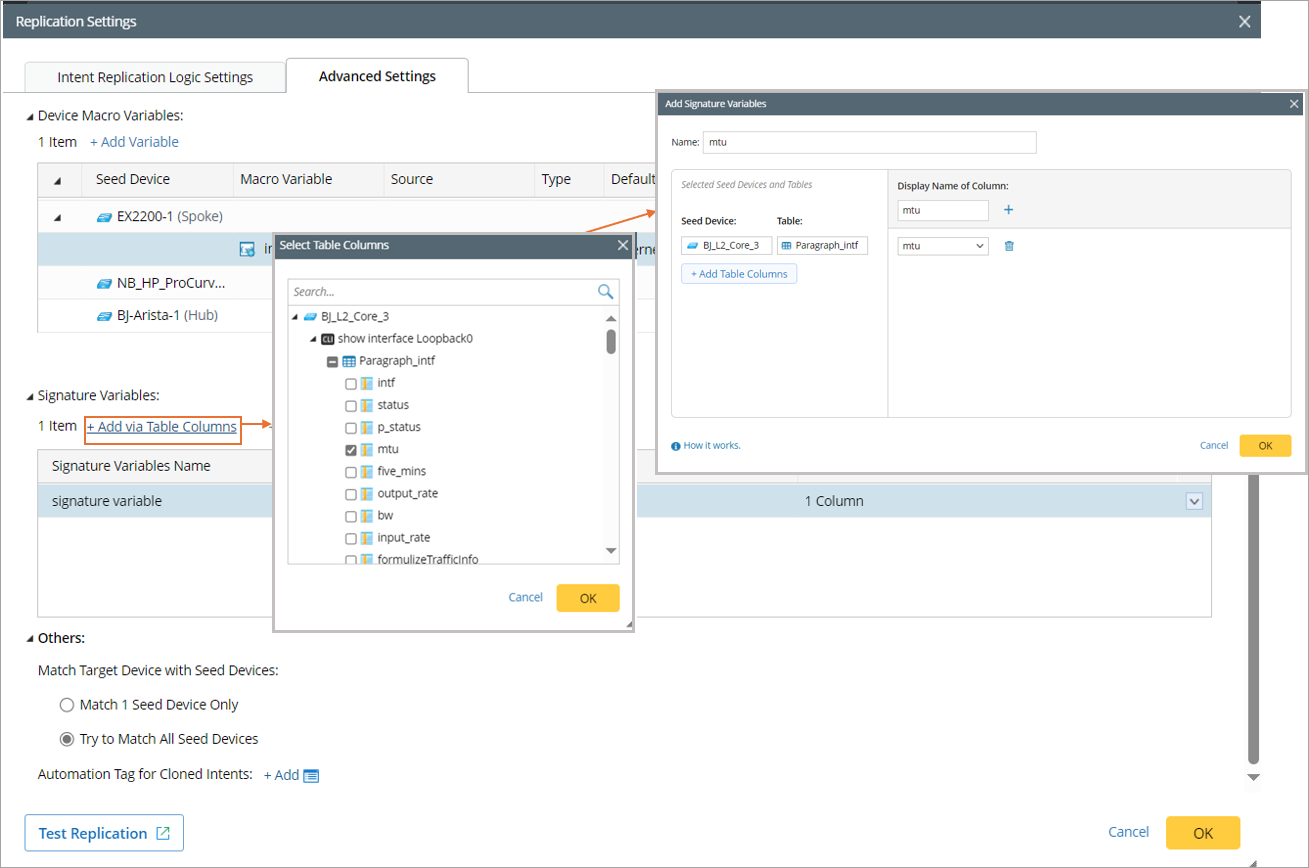Click the signature variable Name input field
The image size is (1309, 868).
[869, 143]
